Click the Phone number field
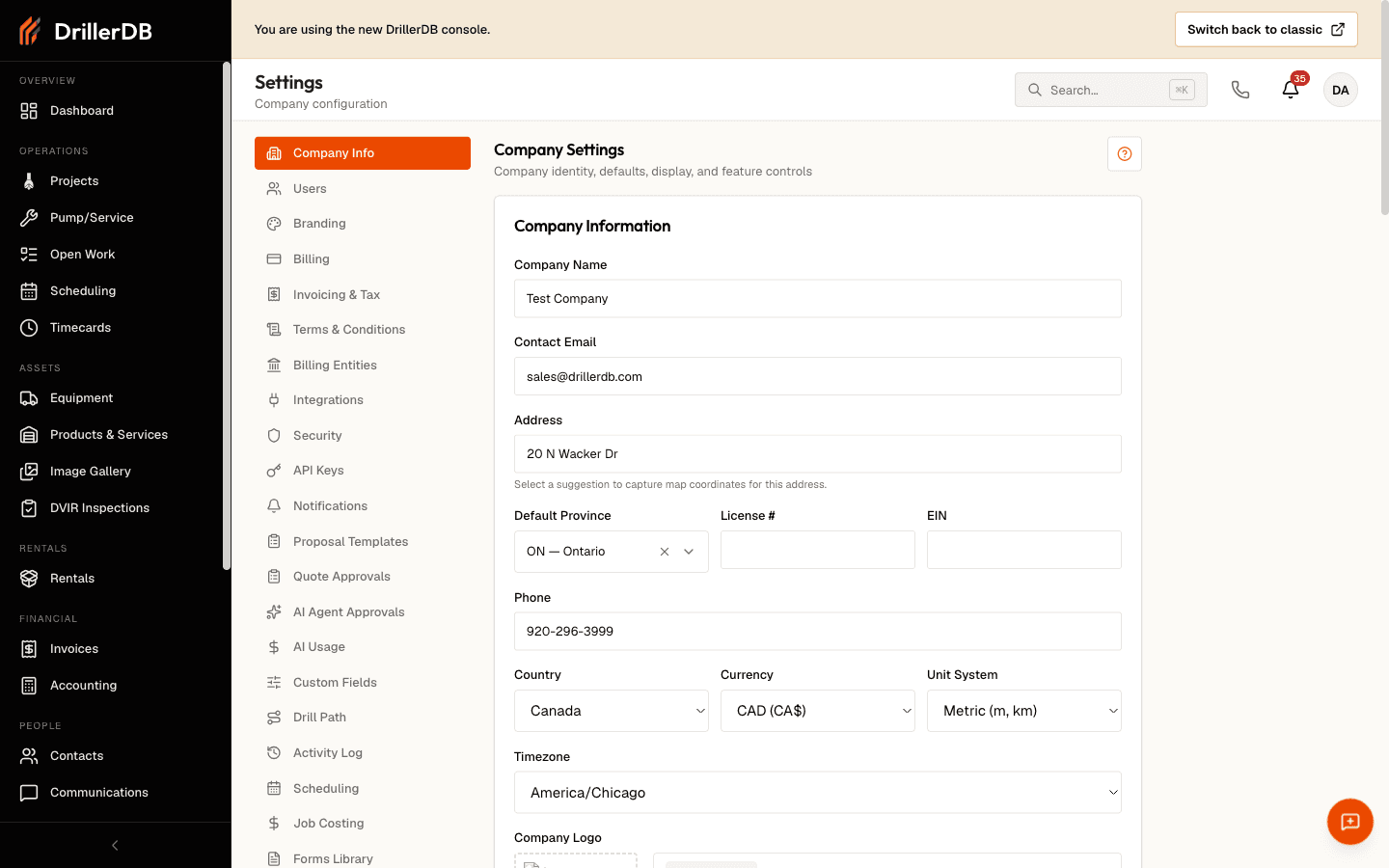 [818, 632]
